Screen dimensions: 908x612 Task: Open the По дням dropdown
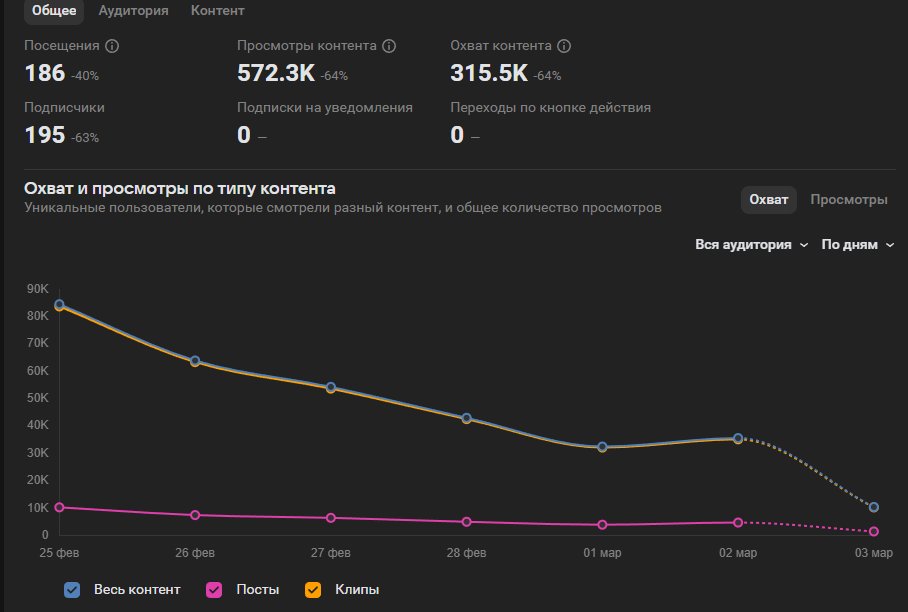tap(857, 244)
